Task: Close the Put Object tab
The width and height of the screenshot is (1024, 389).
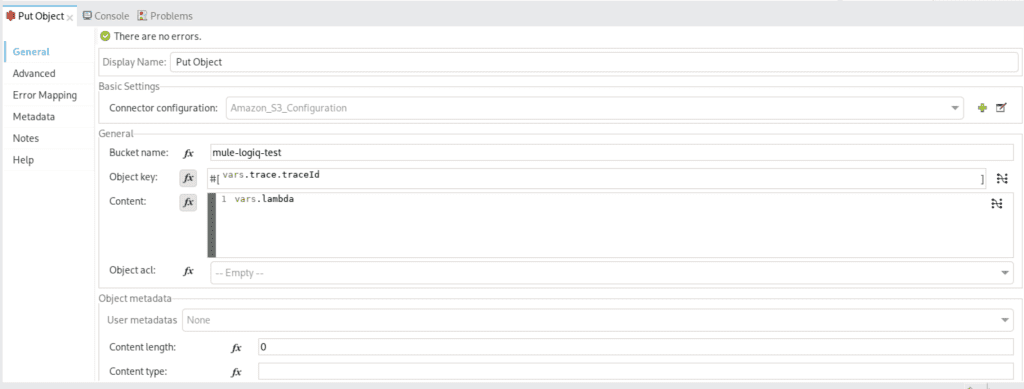Action: 70,17
